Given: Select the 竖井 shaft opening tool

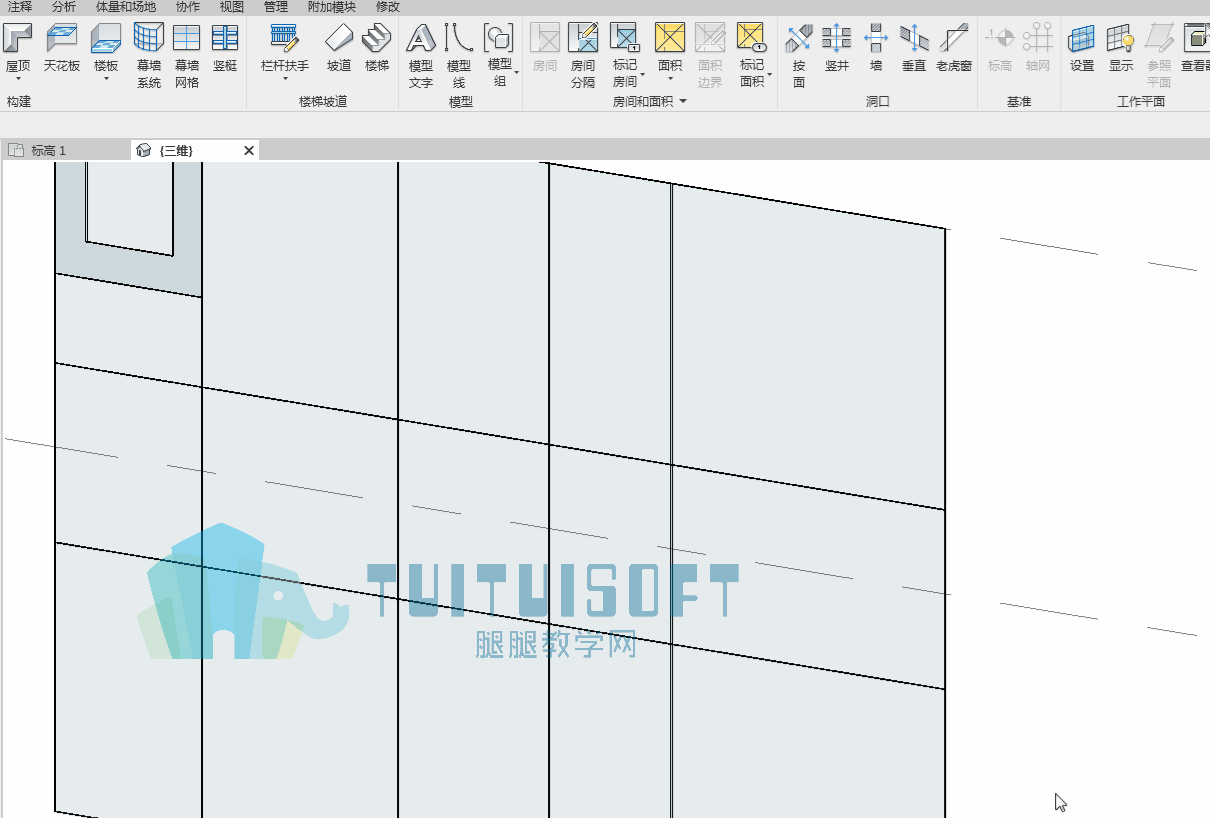Looking at the screenshot, I should pos(837,48).
